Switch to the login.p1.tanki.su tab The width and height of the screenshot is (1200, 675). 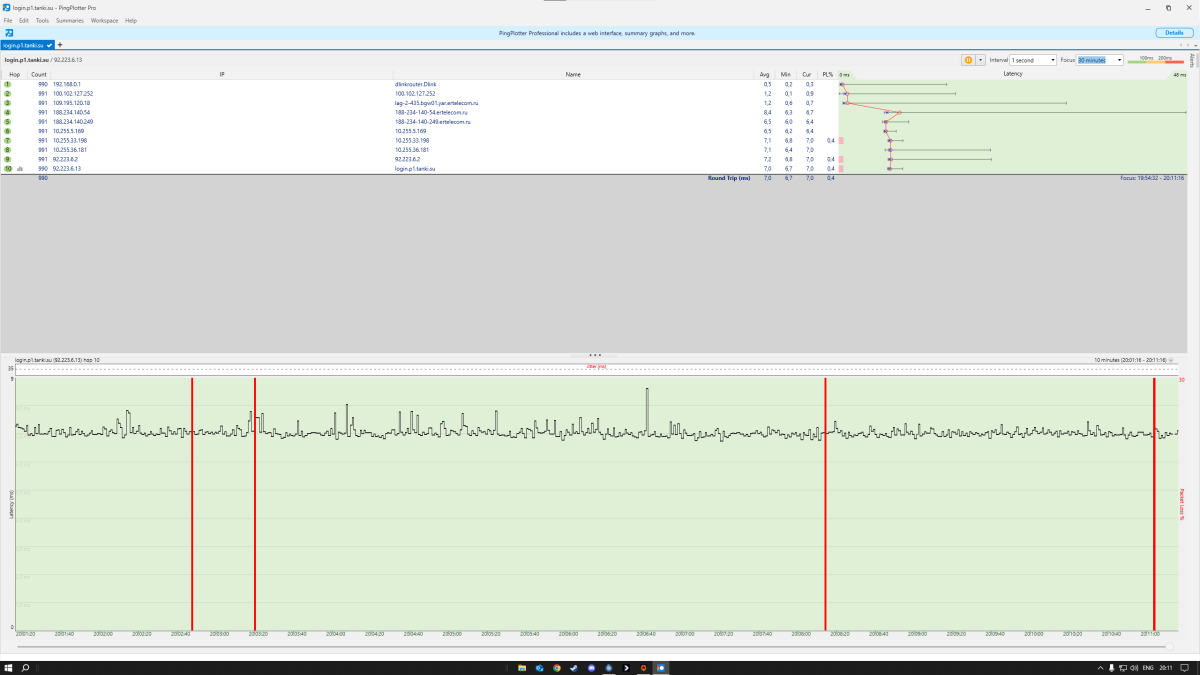click(x=26, y=45)
